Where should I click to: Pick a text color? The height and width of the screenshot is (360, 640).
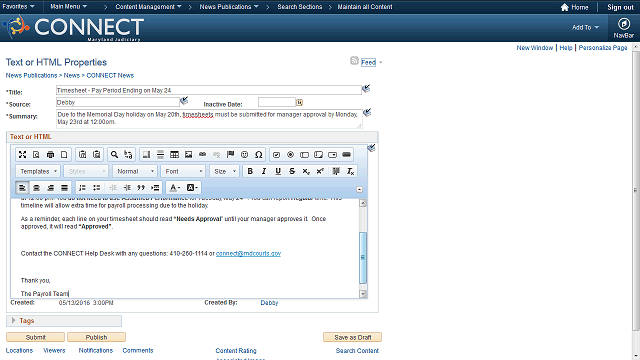tap(175, 188)
